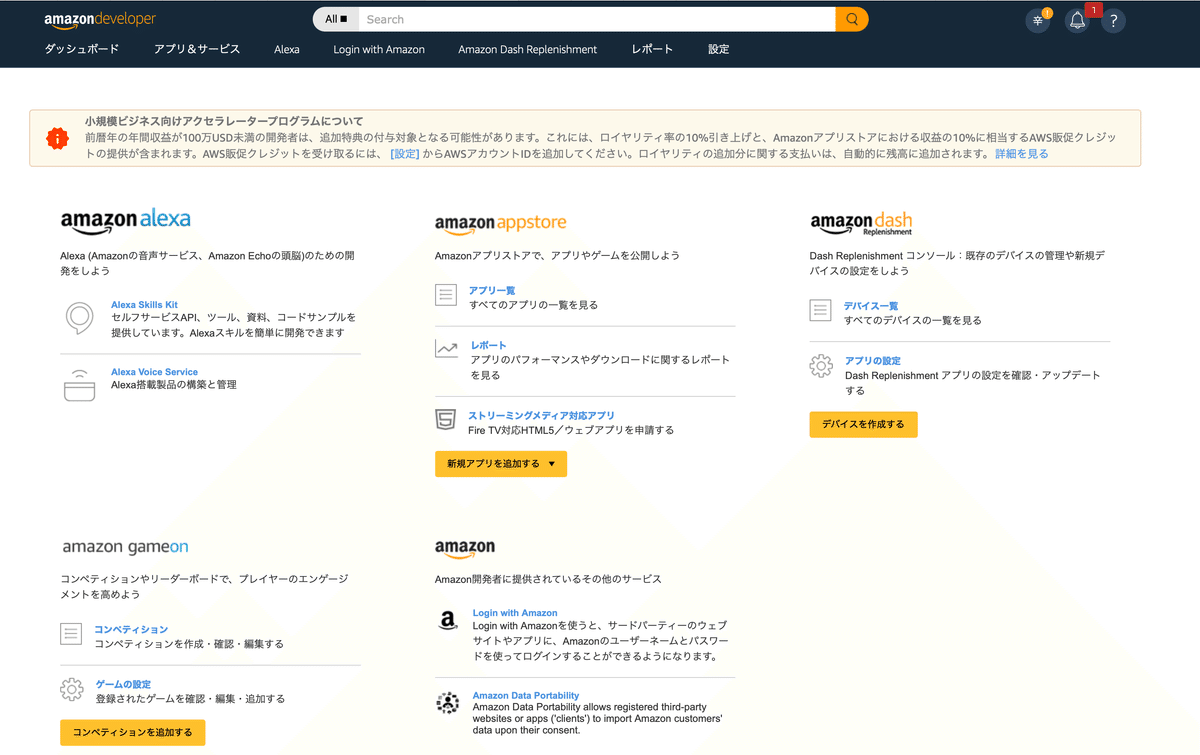Open the ゲームの設定 link
The width and height of the screenshot is (1200, 755).
click(123, 685)
